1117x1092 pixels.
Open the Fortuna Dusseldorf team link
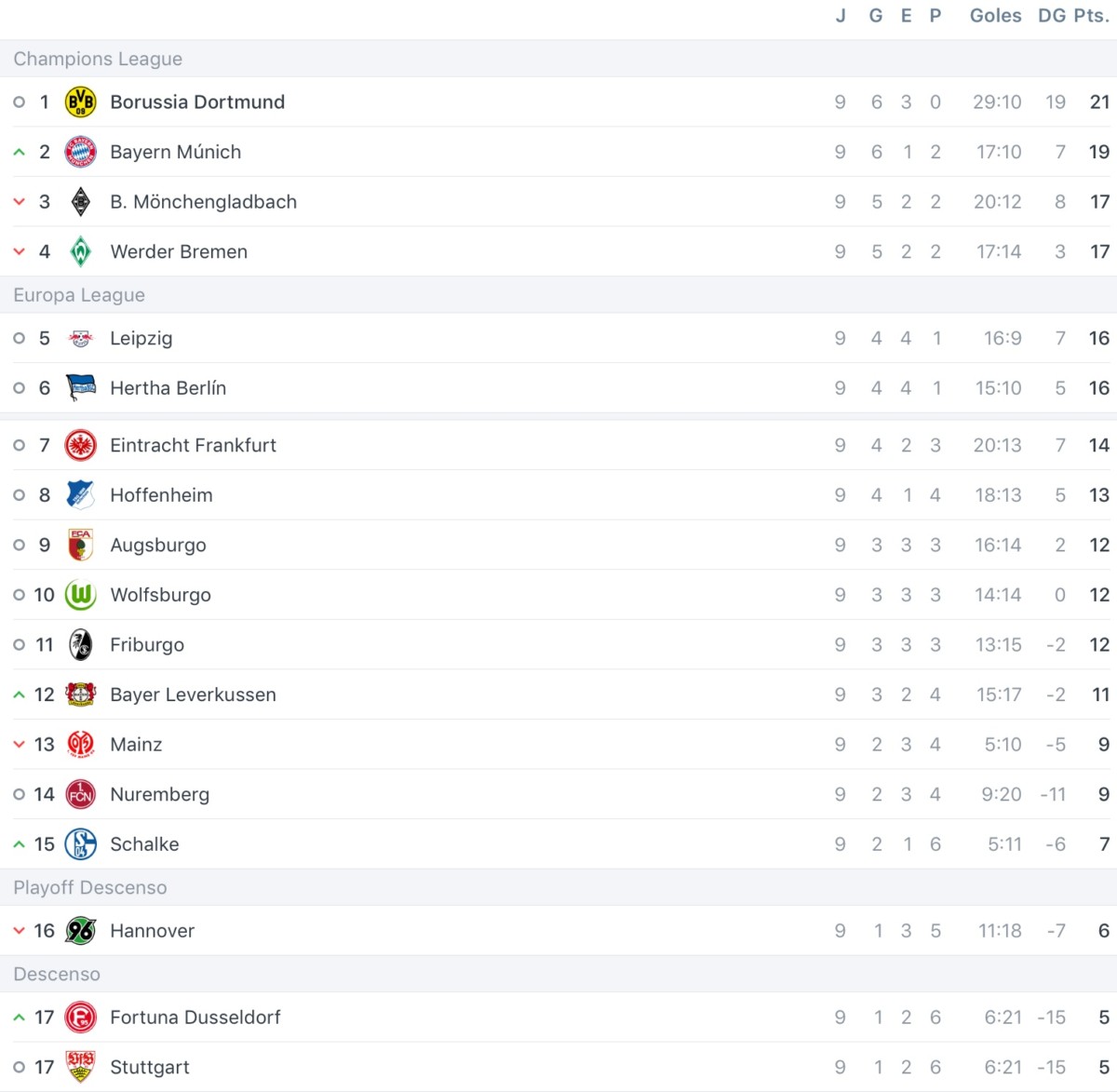click(x=195, y=1018)
